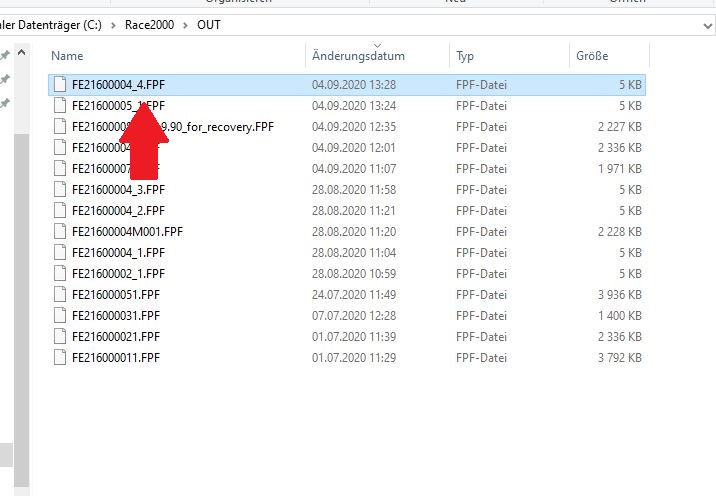The width and height of the screenshot is (716, 496).
Task: Select file FE21600004M001.FPF
Action: click(x=347, y=232)
